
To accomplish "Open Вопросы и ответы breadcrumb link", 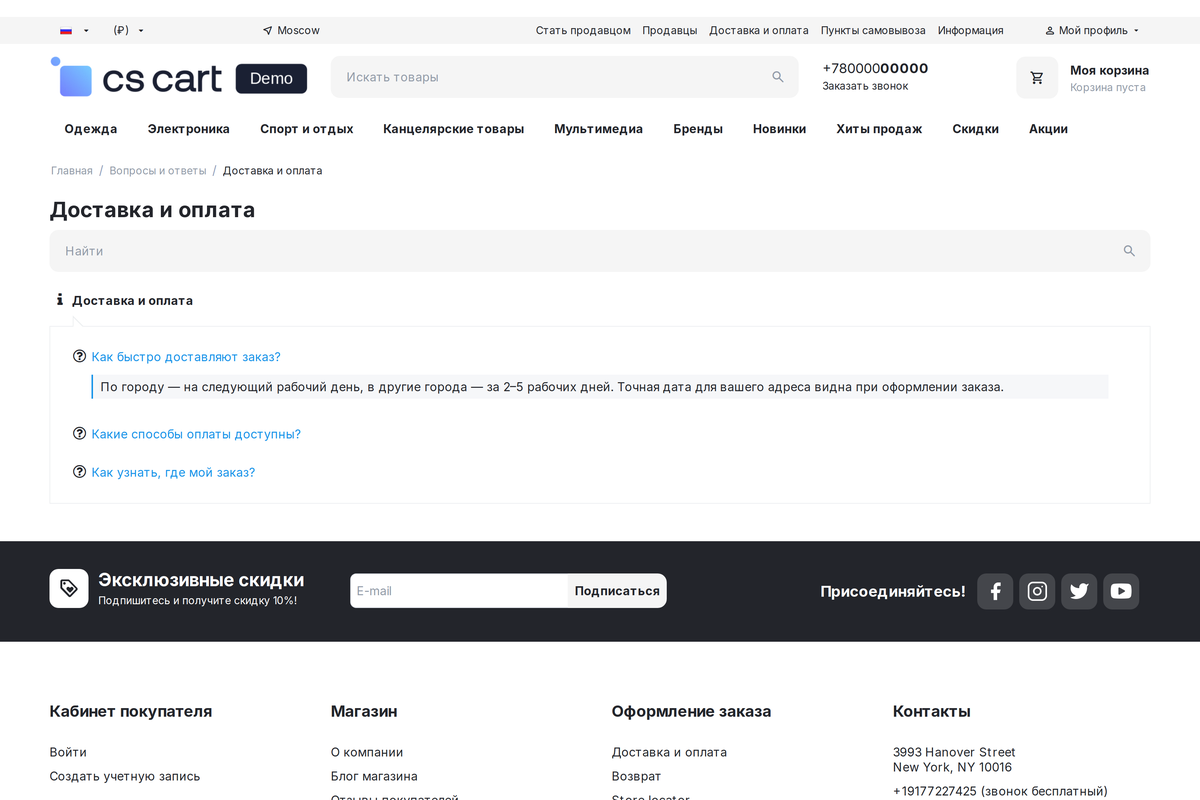I will click(x=158, y=171).
